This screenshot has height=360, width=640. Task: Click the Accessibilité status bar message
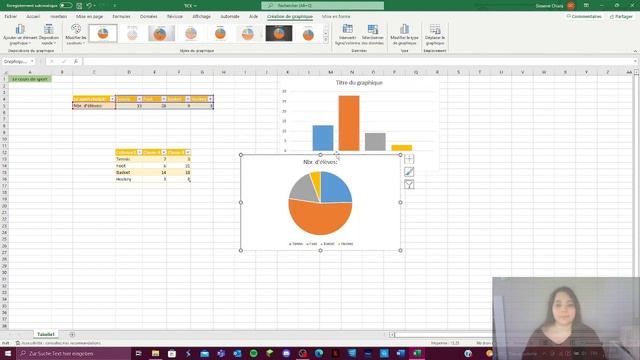coord(58,343)
